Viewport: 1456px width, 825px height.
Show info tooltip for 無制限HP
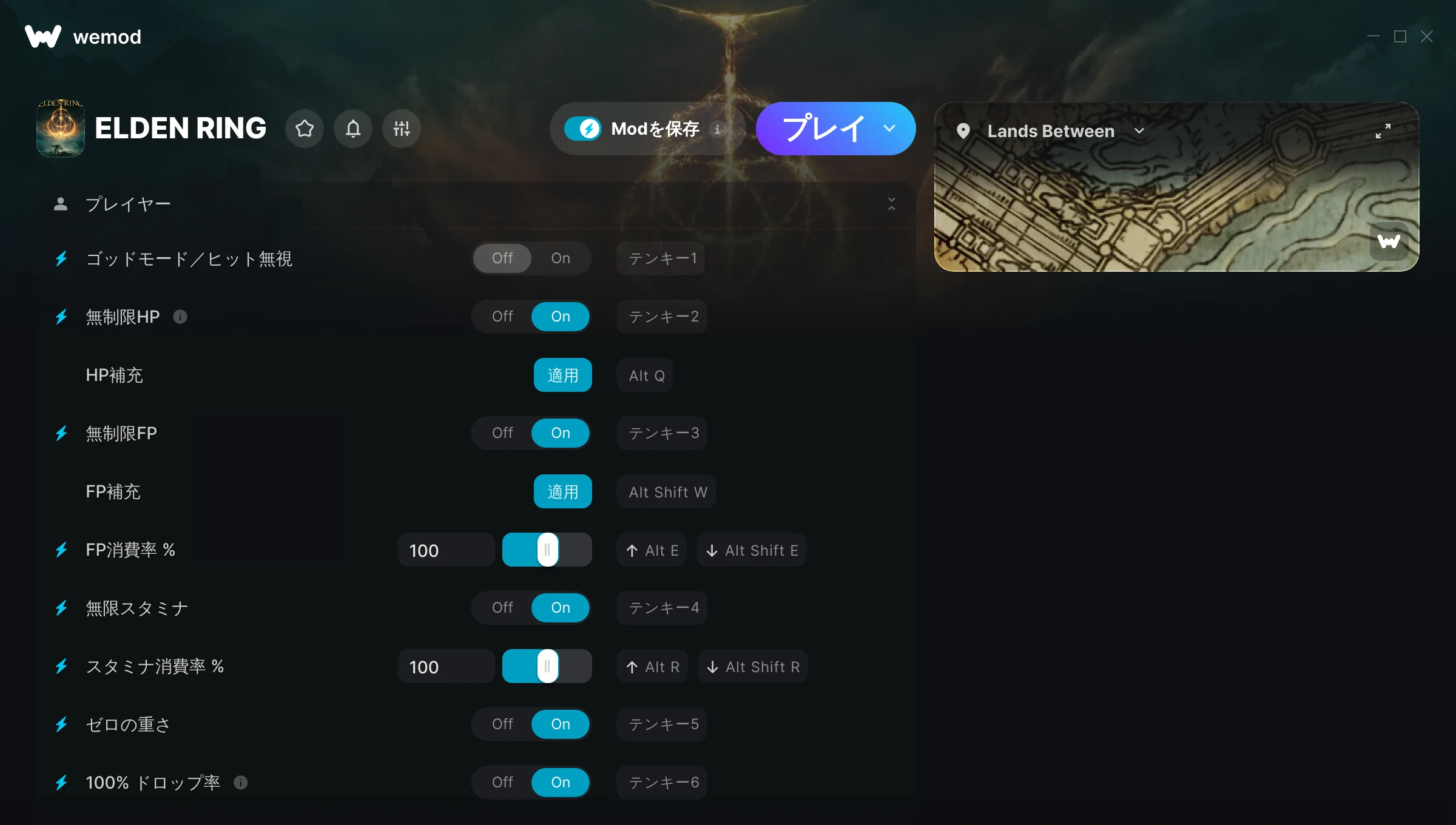tap(180, 317)
